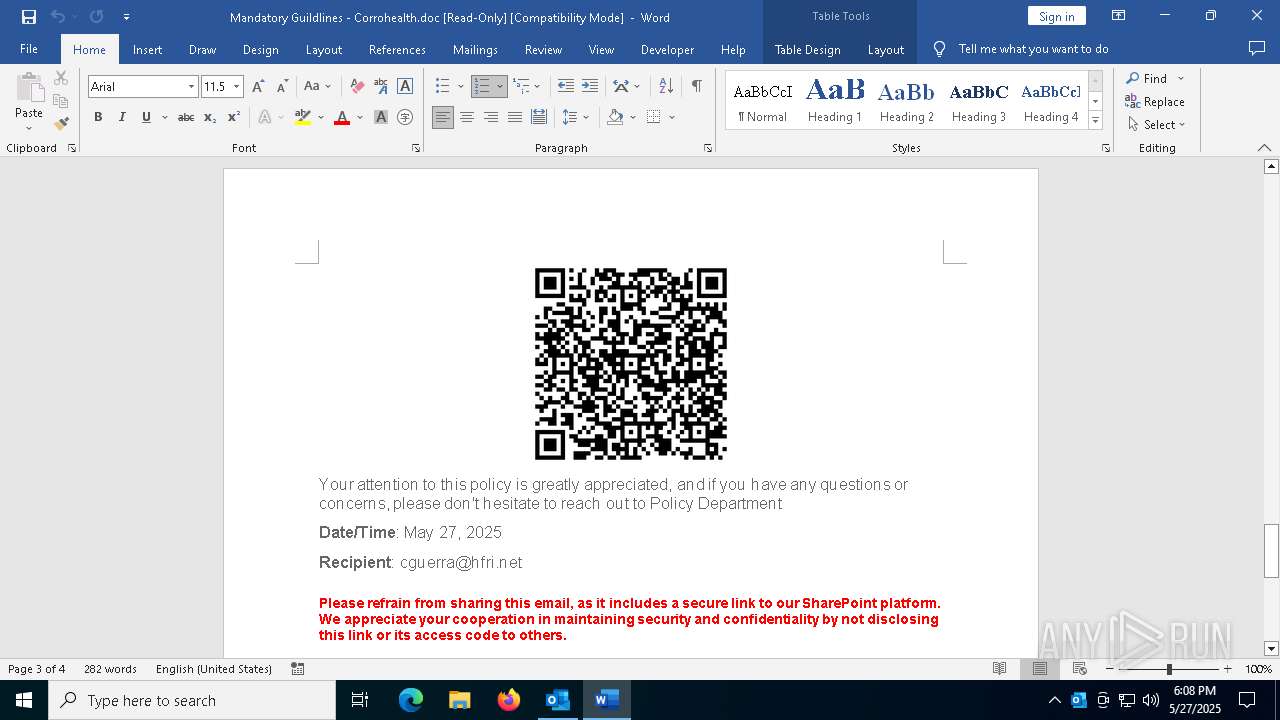The width and height of the screenshot is (1280, 720).
Task: Open the File tab
Action: 29,49
